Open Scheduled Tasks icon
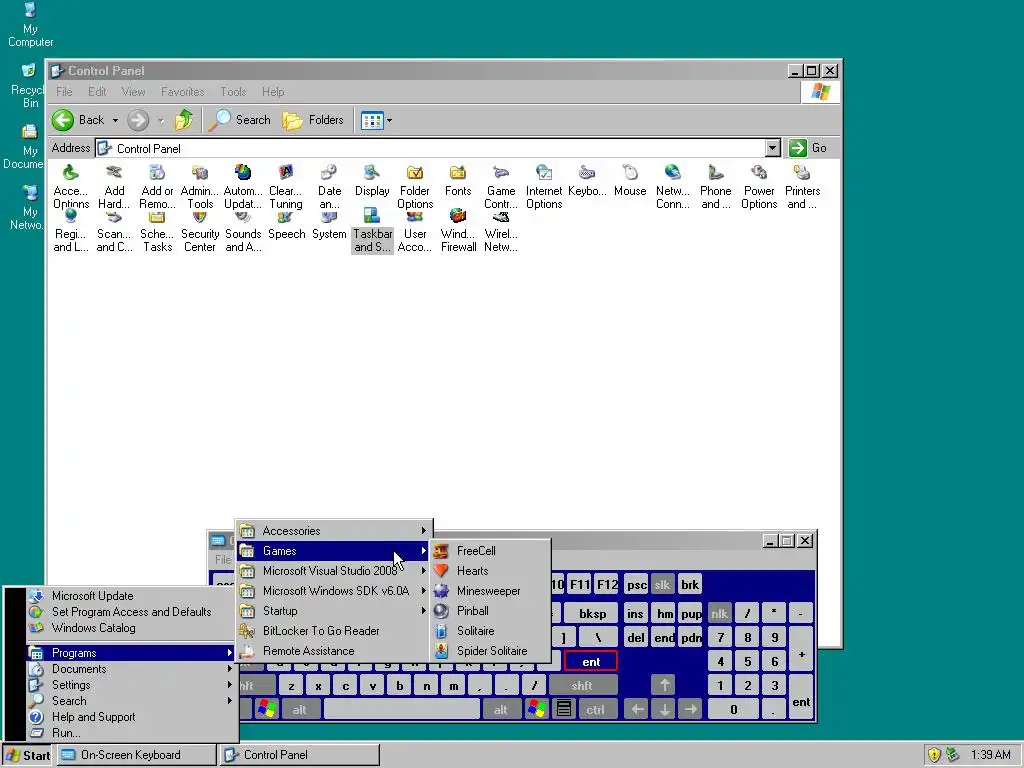Image resolution: width=1024 pixels, height=768 pixels. click(x=157, y=232)
